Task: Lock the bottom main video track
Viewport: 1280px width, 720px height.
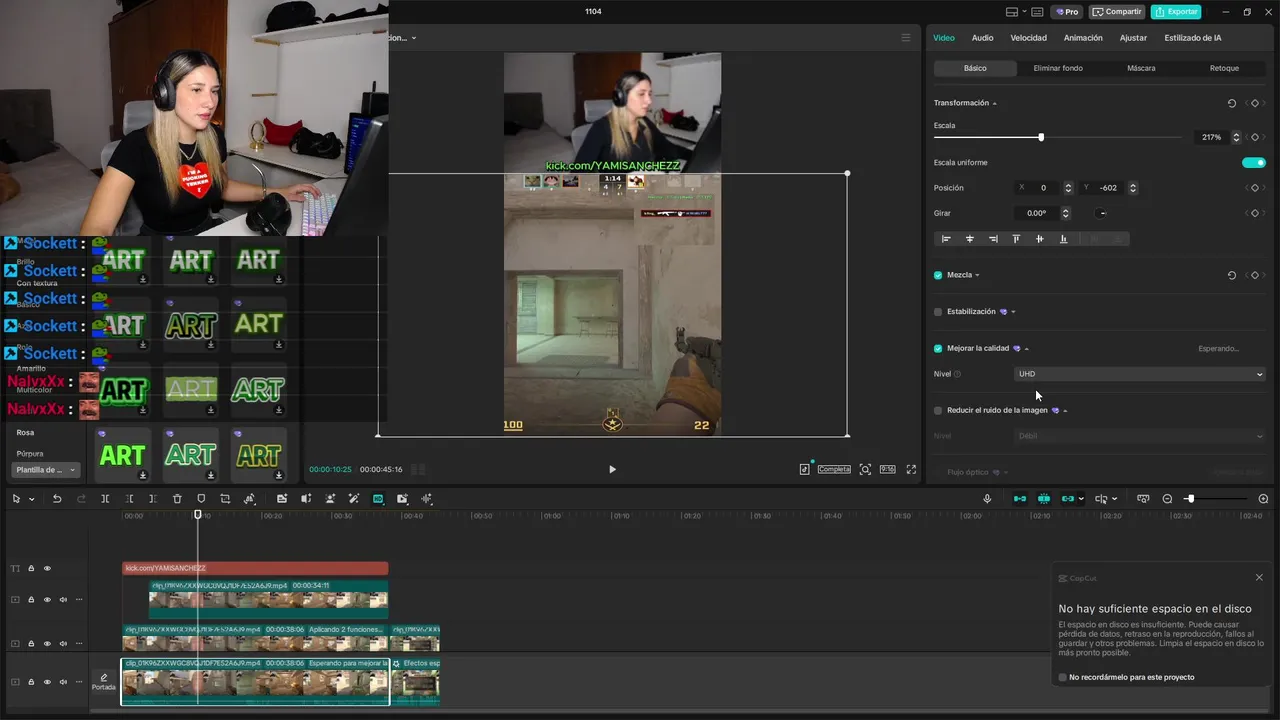Action: click(x=31, y=682)
